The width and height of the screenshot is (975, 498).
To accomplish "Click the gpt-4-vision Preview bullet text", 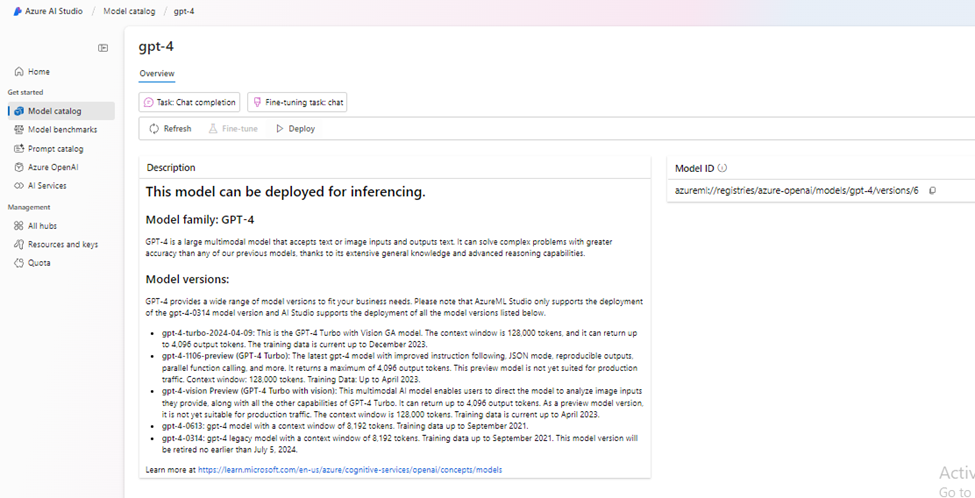I will [x=402, y=403].
